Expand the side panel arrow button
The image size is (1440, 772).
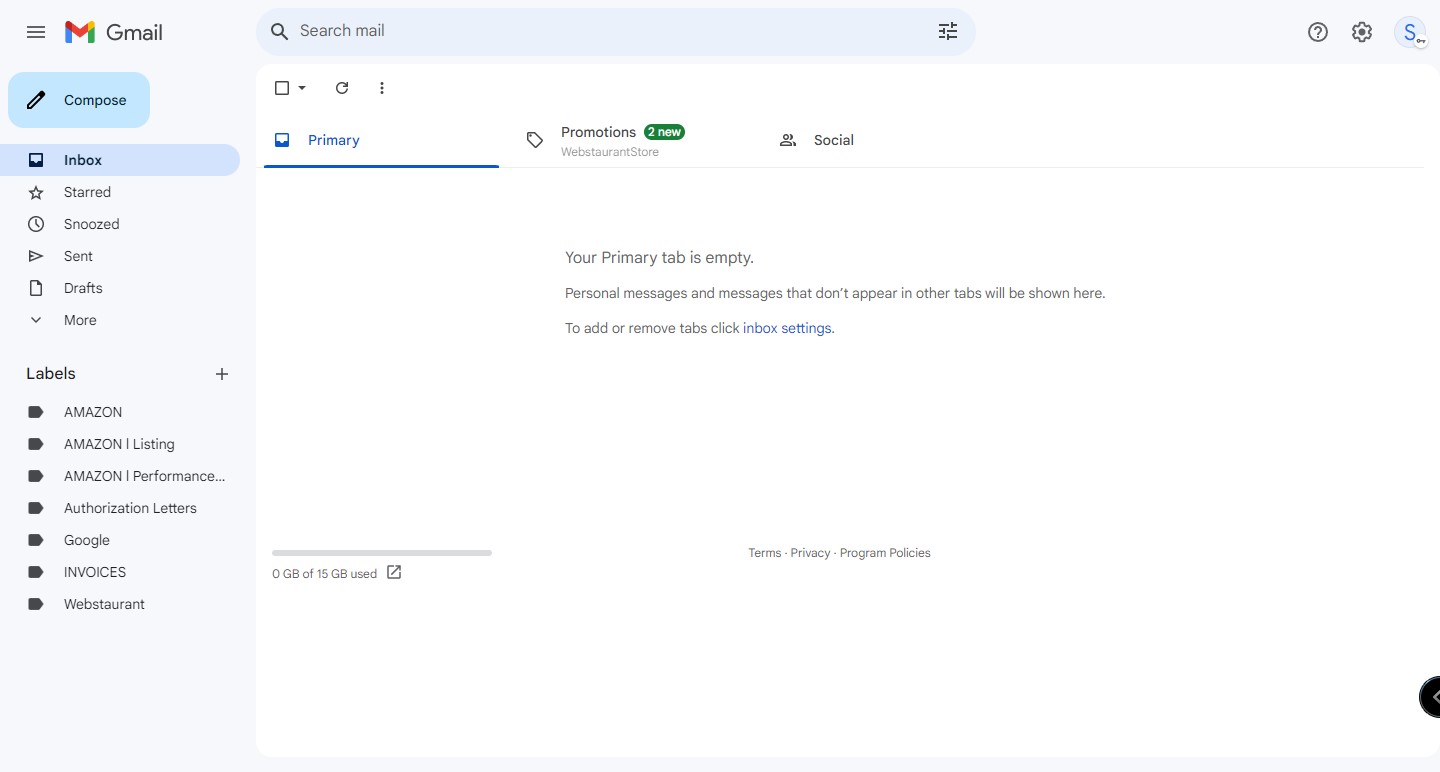pyautogui.click(x=1431, y=697)
